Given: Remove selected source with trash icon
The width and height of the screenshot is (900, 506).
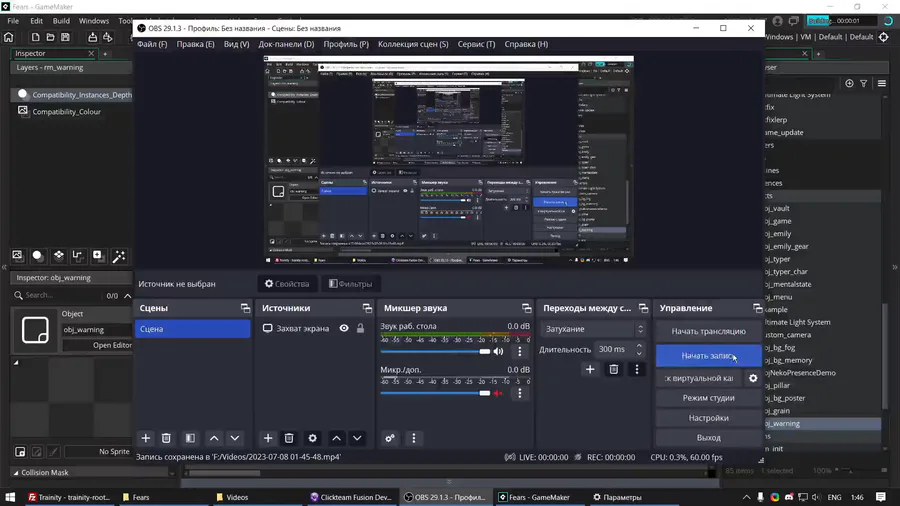Looking at the screenshot, I should tap(289, 438).
